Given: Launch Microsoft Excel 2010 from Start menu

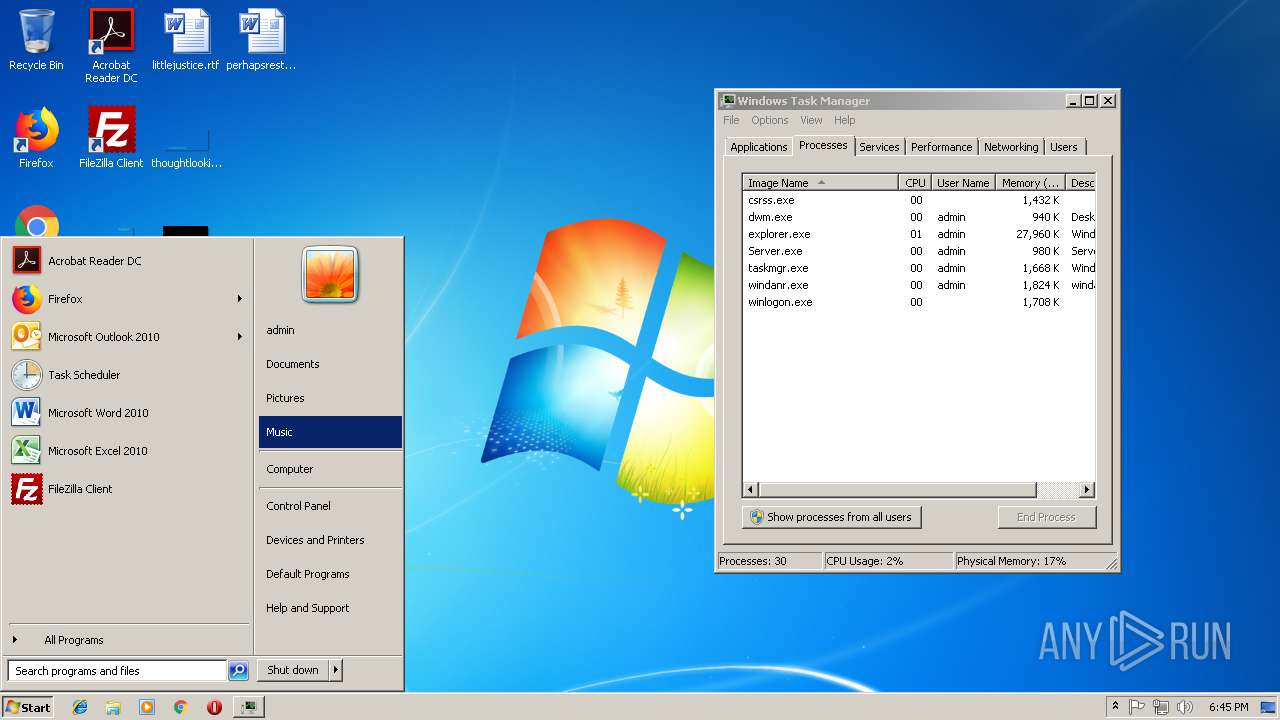Looking at the screenshot, I should pos(127,451).
